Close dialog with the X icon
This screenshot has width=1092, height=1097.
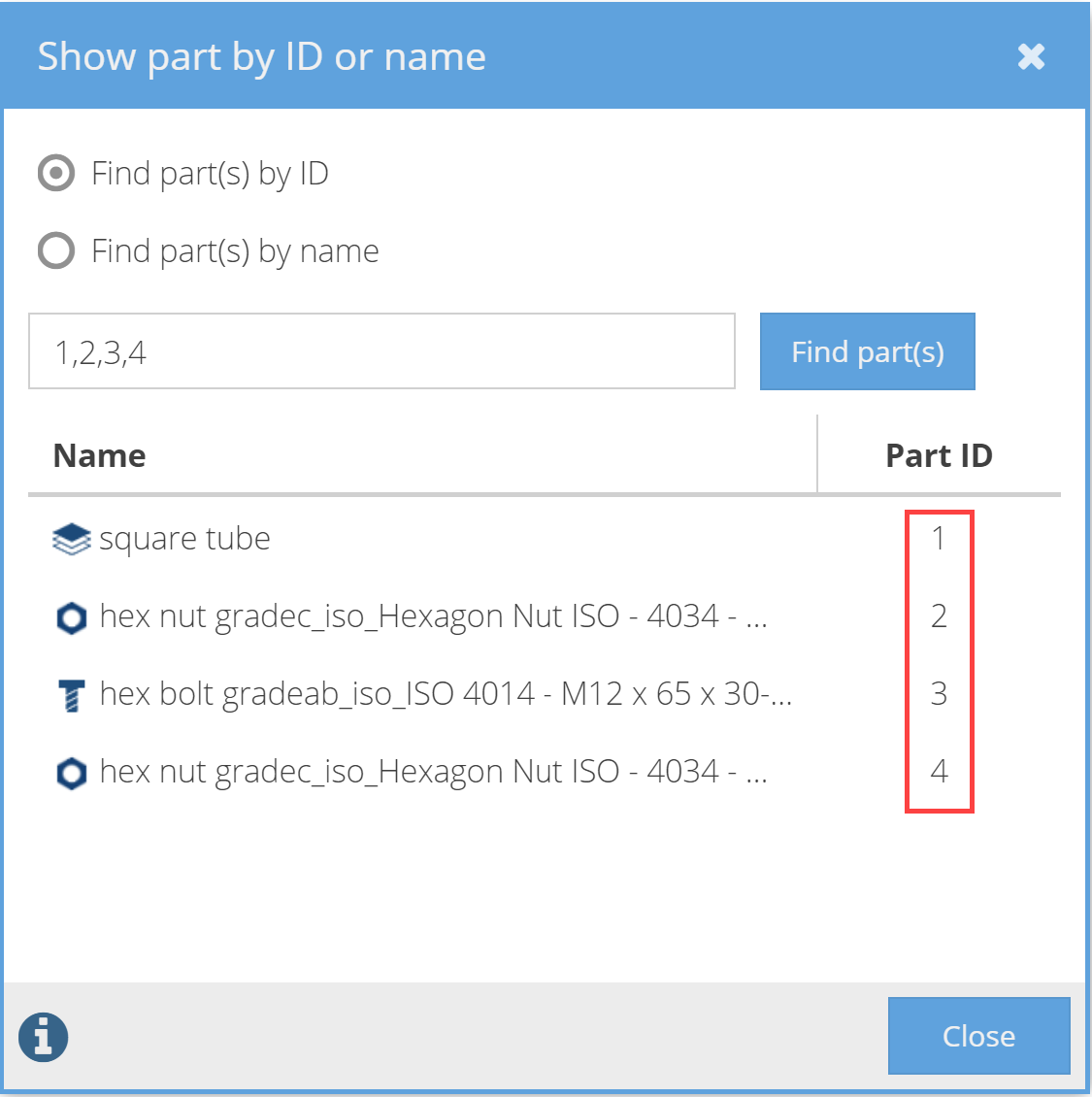tap(1031, 56)
